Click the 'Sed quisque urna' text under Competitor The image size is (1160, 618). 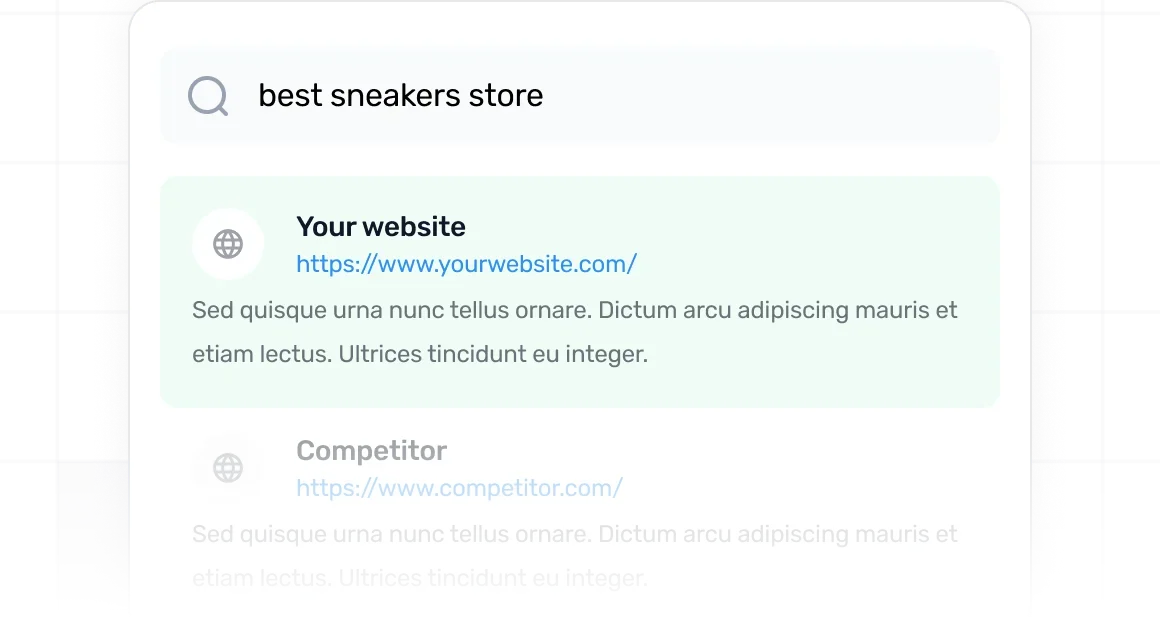(285, 534)
